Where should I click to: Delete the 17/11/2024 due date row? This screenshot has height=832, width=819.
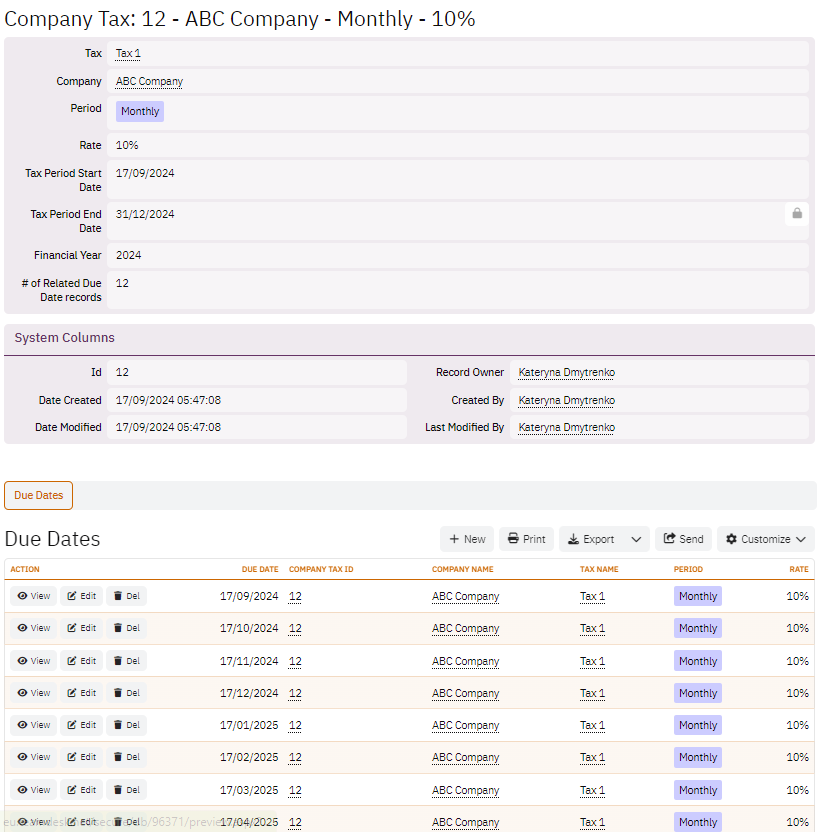126,660
